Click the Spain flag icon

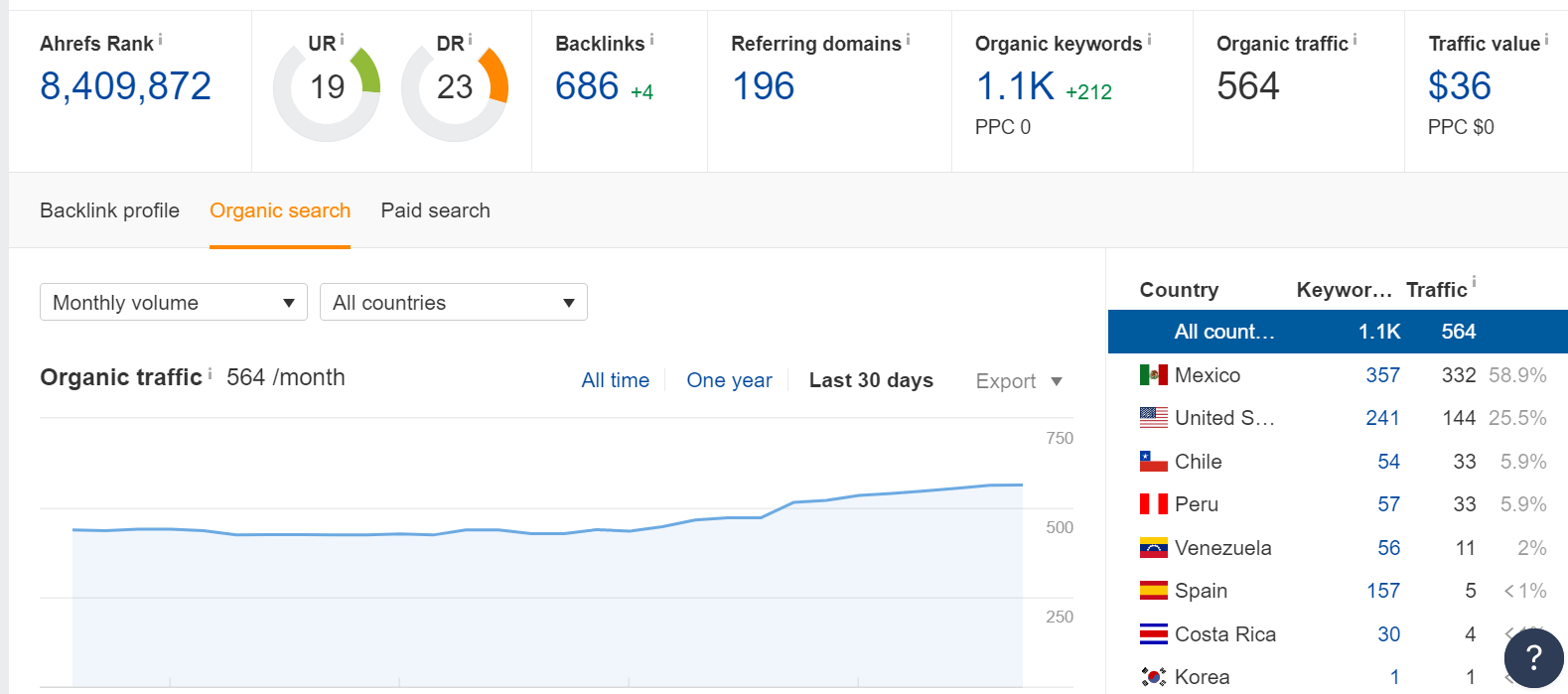[x=1153, y=591]
